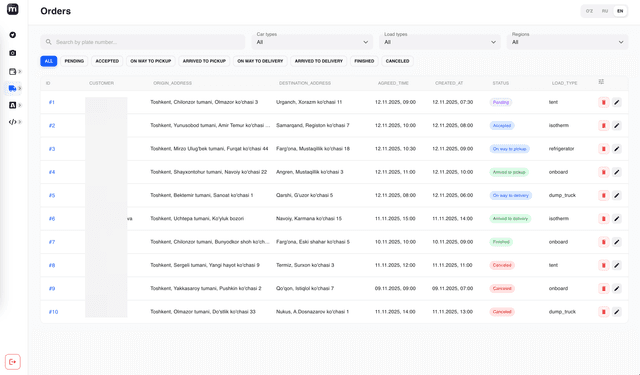The height and width of the screenshot is (375, 640).
Task: Switch language to O'Z
Action: 589,11
